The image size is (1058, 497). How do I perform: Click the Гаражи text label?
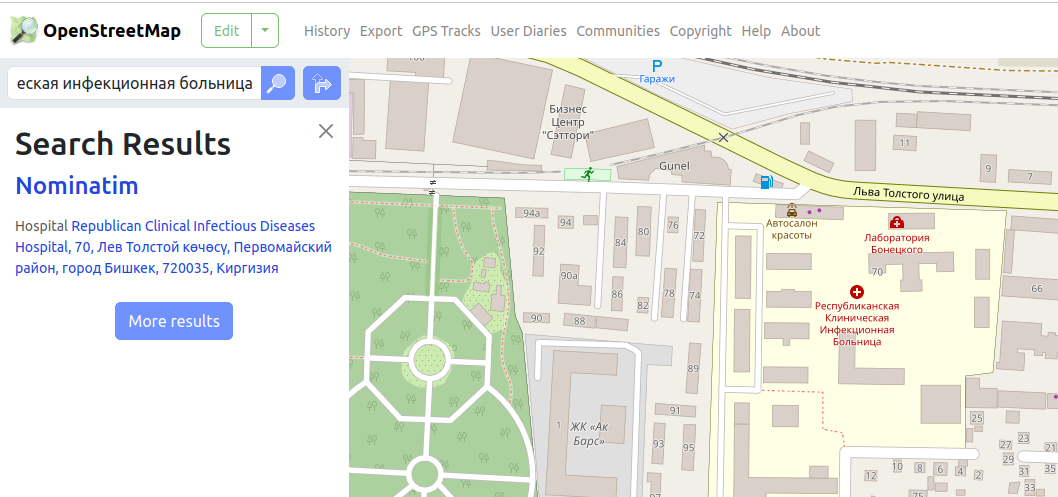pyautogui.click(x=657, y=79)
